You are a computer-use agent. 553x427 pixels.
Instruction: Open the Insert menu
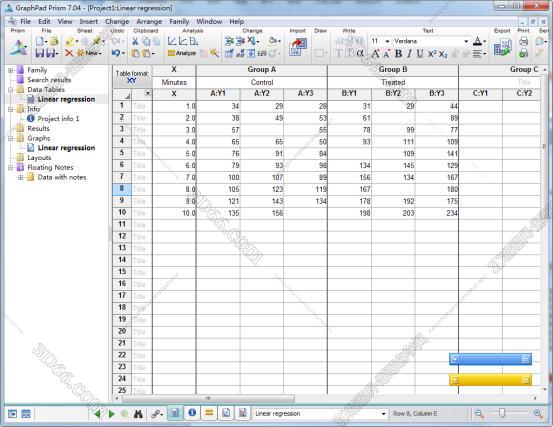coord(88,22)
